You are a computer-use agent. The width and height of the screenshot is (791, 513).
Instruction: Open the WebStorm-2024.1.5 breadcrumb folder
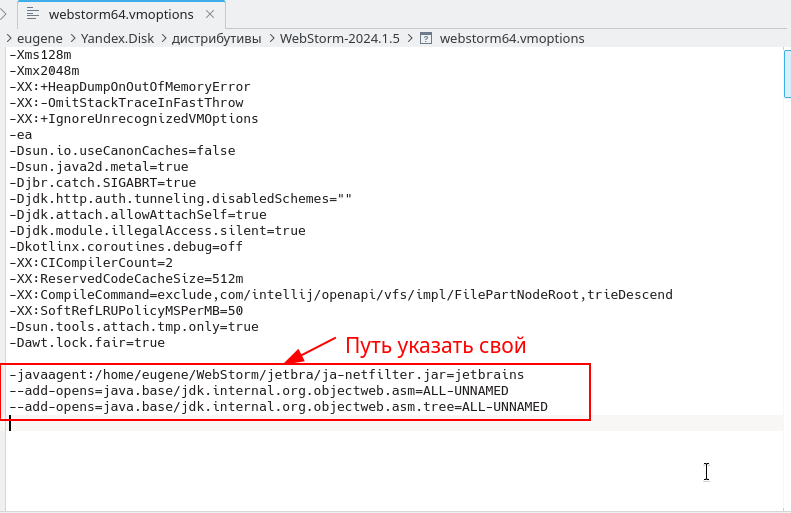pos(340,39)
